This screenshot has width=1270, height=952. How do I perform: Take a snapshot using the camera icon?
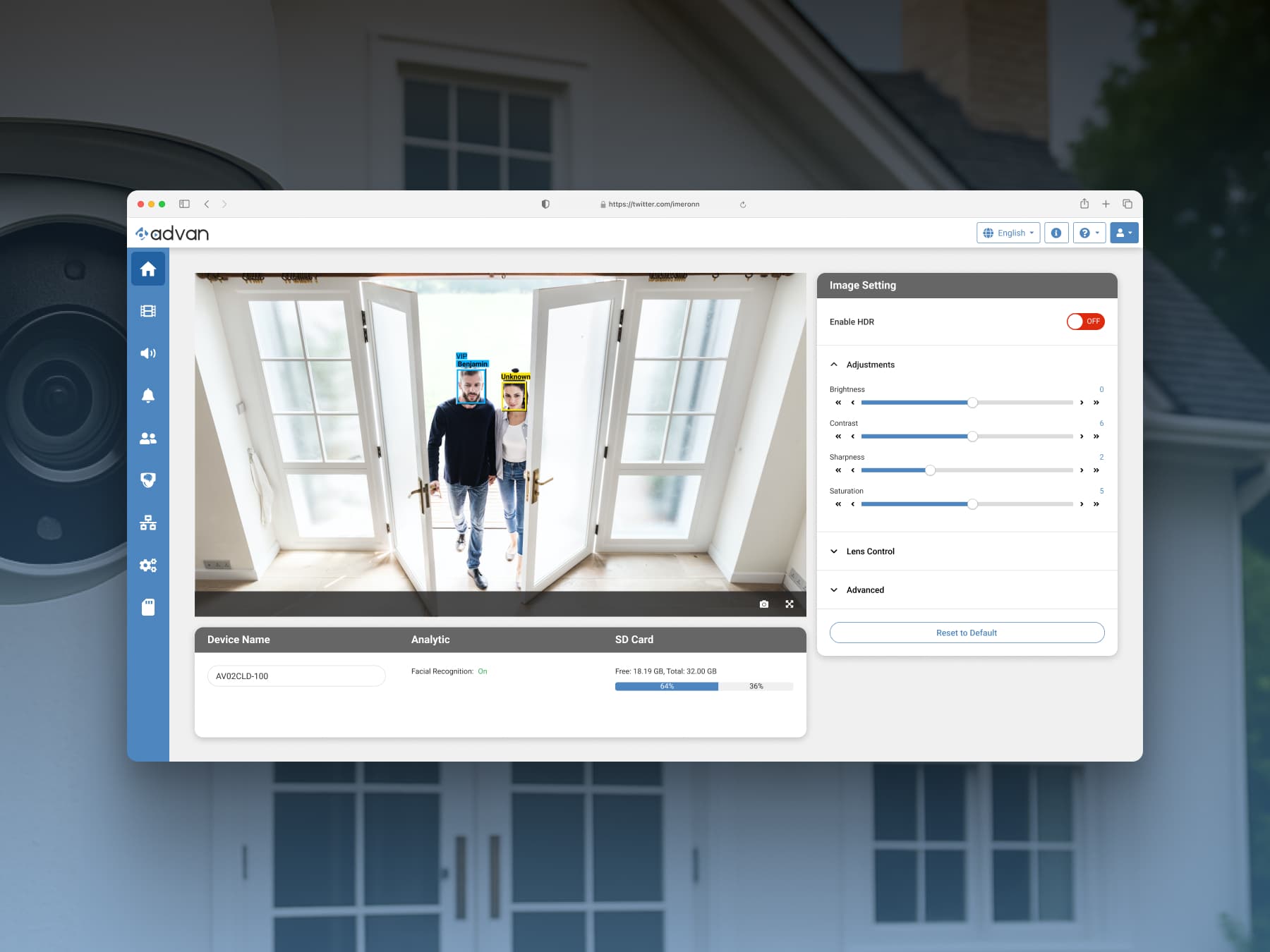(764, 604)
